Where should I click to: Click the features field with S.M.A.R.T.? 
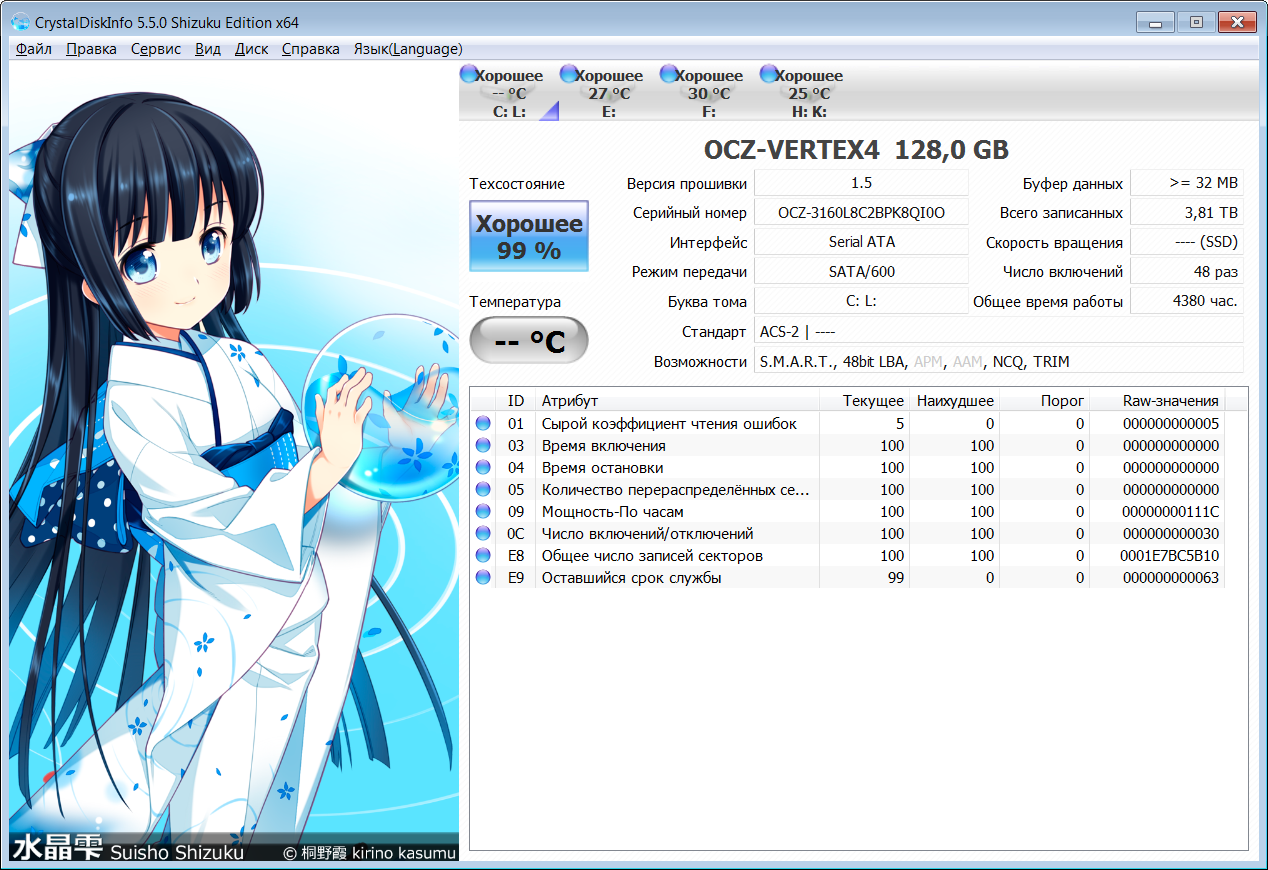pyautogui.click(x=999, y=361)
